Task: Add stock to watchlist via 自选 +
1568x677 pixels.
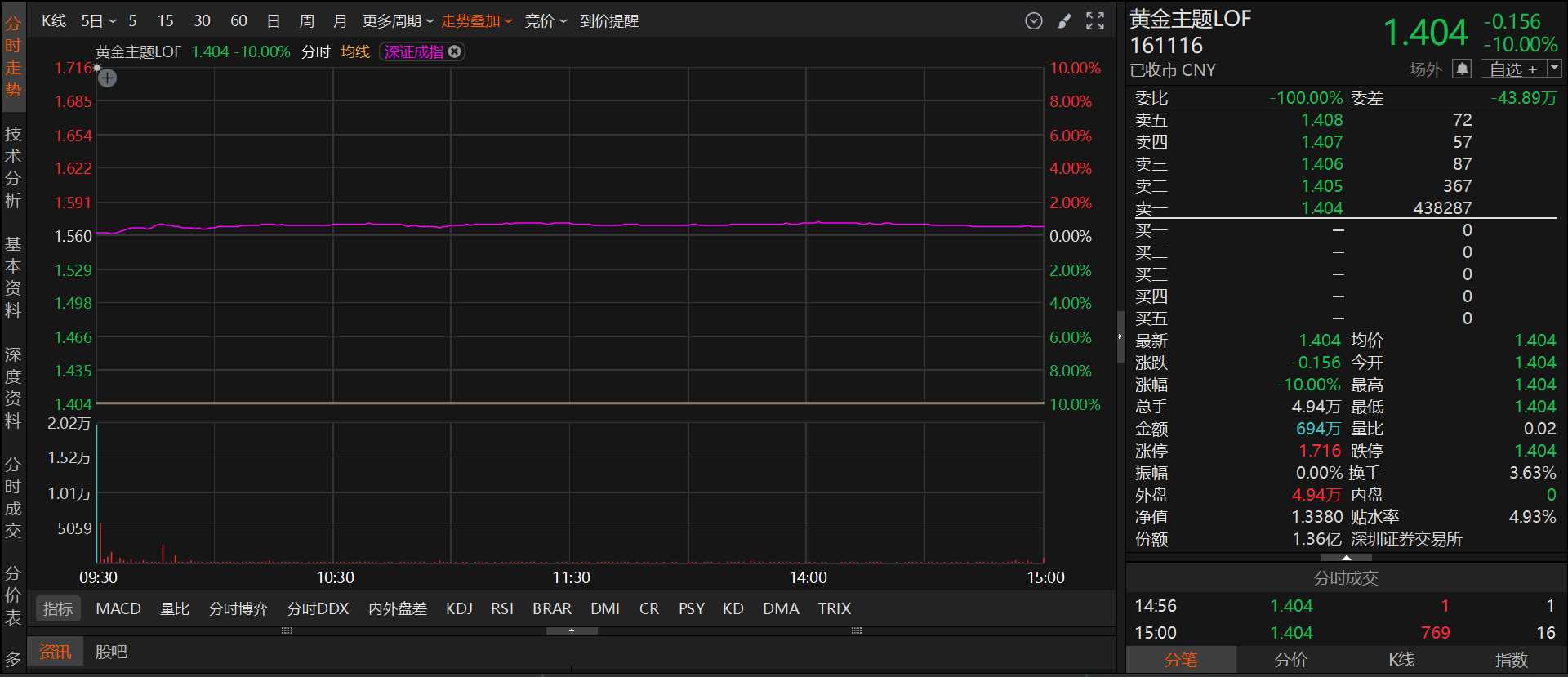Action: pyautogui.click(x=1512, y=69)
